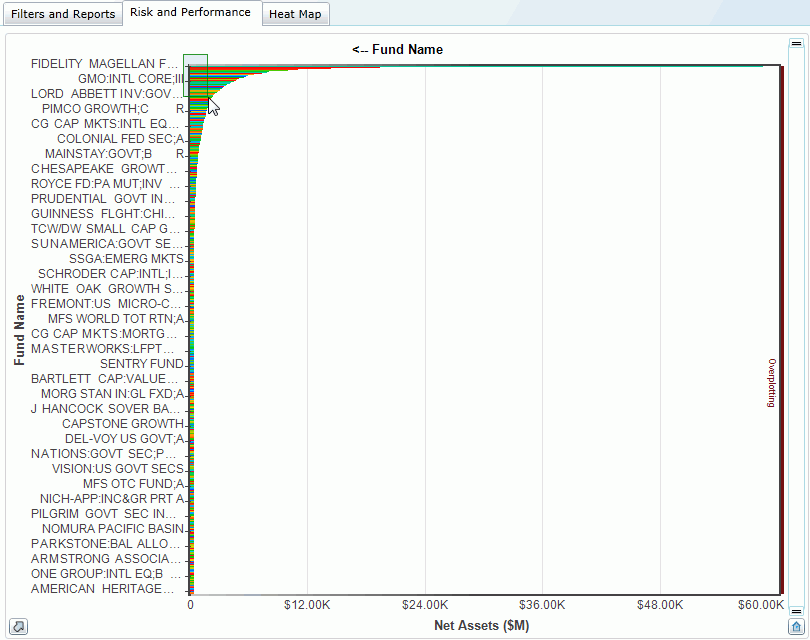This screenshot has width=810, height=640.
Task: Click the 0 tick label on Net Assets axis
Action: [191, 605]
